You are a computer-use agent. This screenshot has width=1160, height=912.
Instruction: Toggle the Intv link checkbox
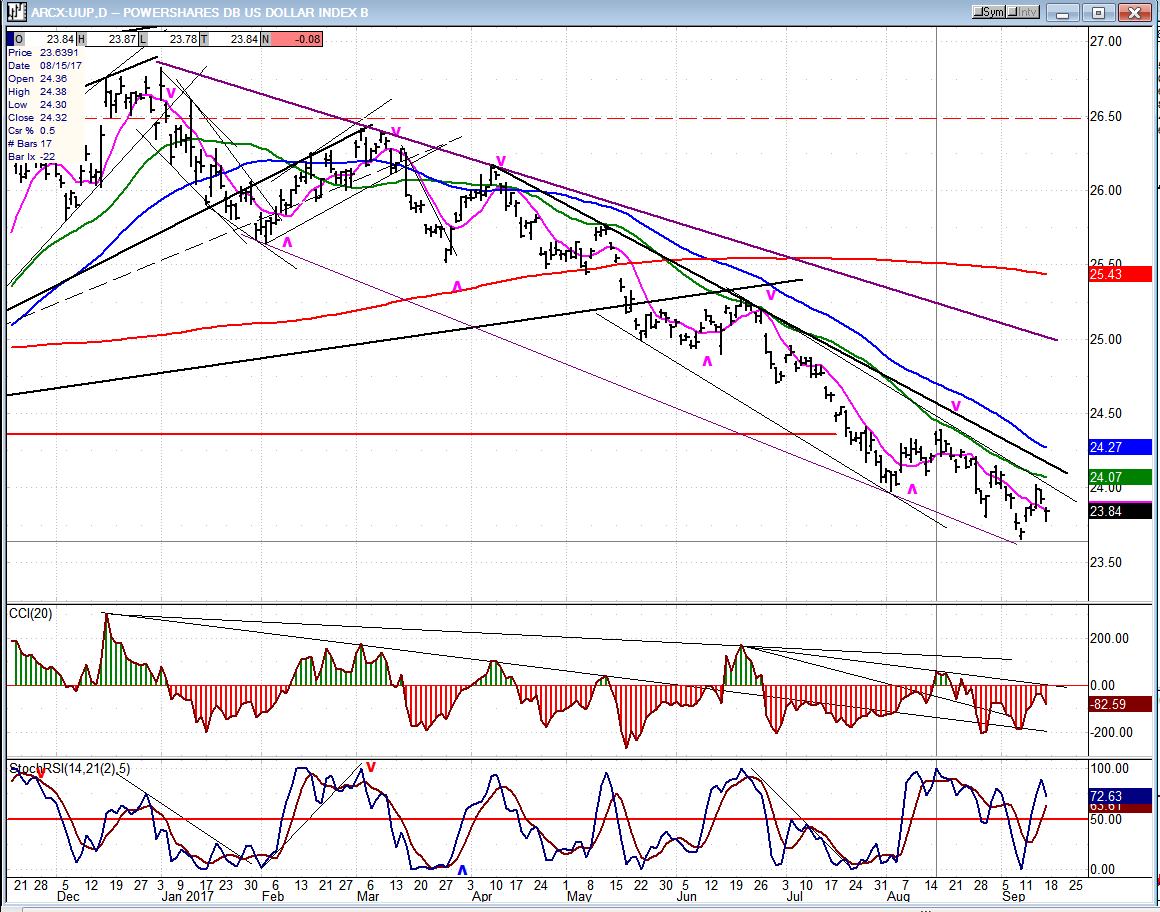pos(1015,13)
